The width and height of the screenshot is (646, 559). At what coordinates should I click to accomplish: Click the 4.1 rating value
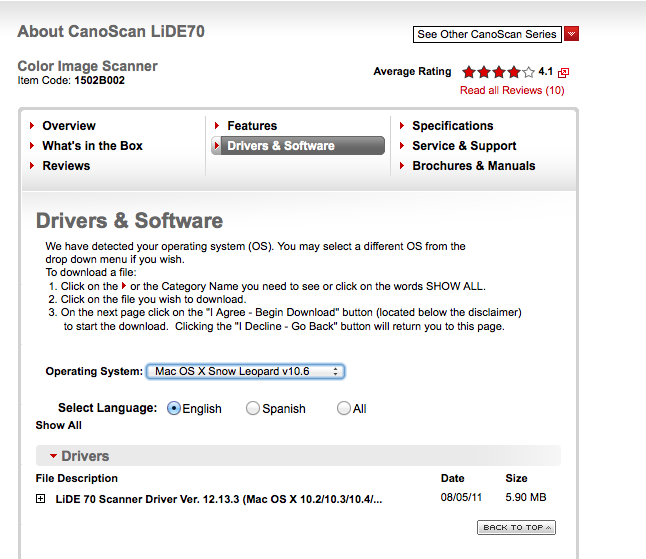tap(545, 72)
